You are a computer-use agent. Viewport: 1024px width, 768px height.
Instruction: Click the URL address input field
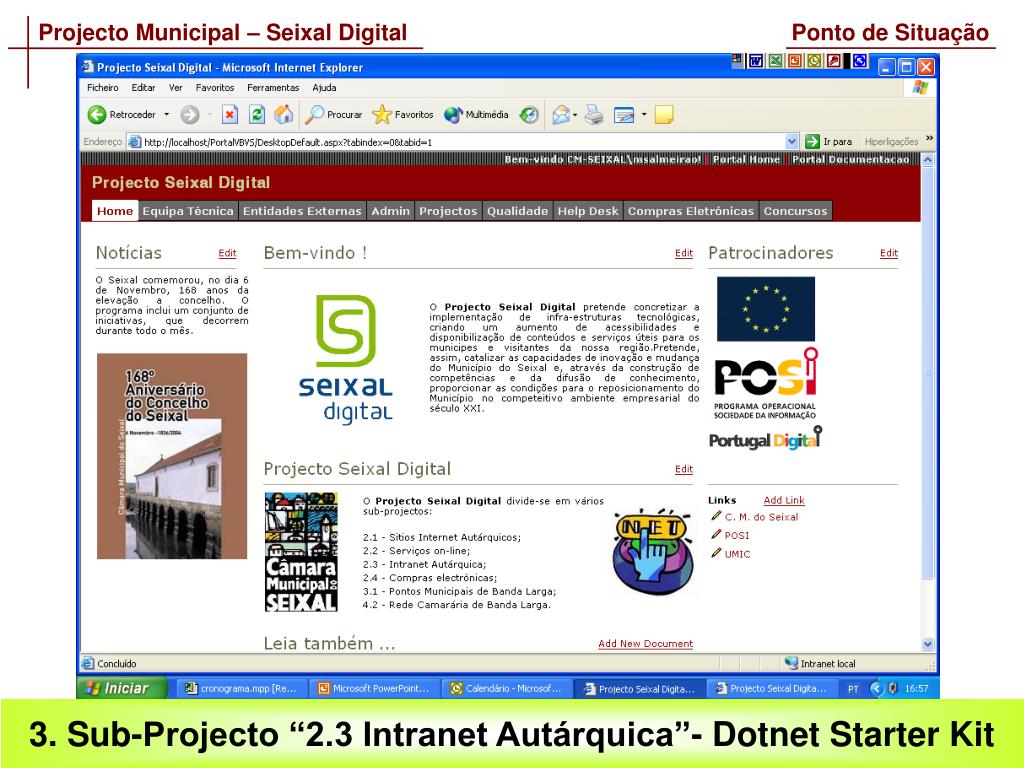464,142
